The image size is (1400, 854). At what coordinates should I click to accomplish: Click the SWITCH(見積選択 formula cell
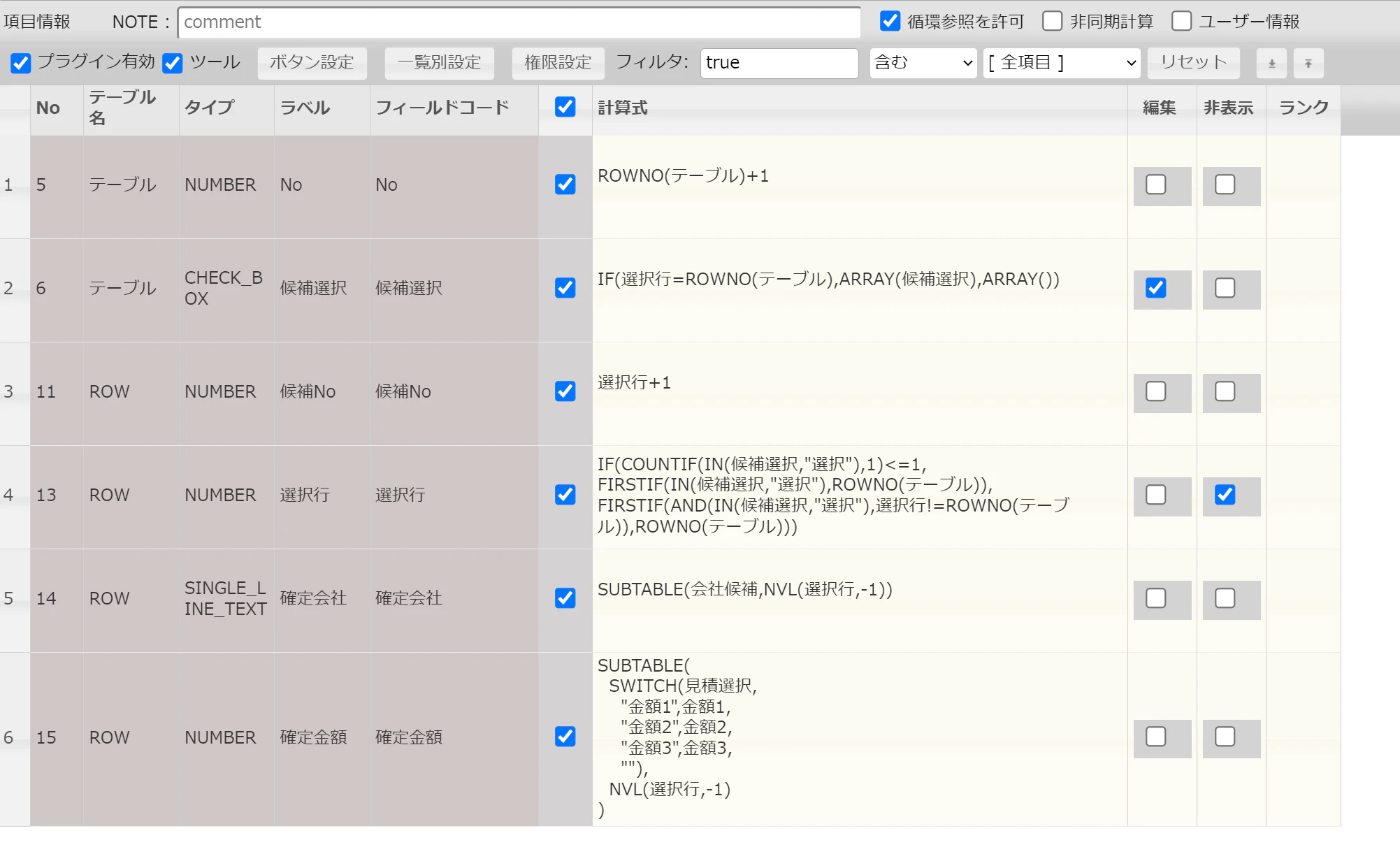click(x=860, y=738)
